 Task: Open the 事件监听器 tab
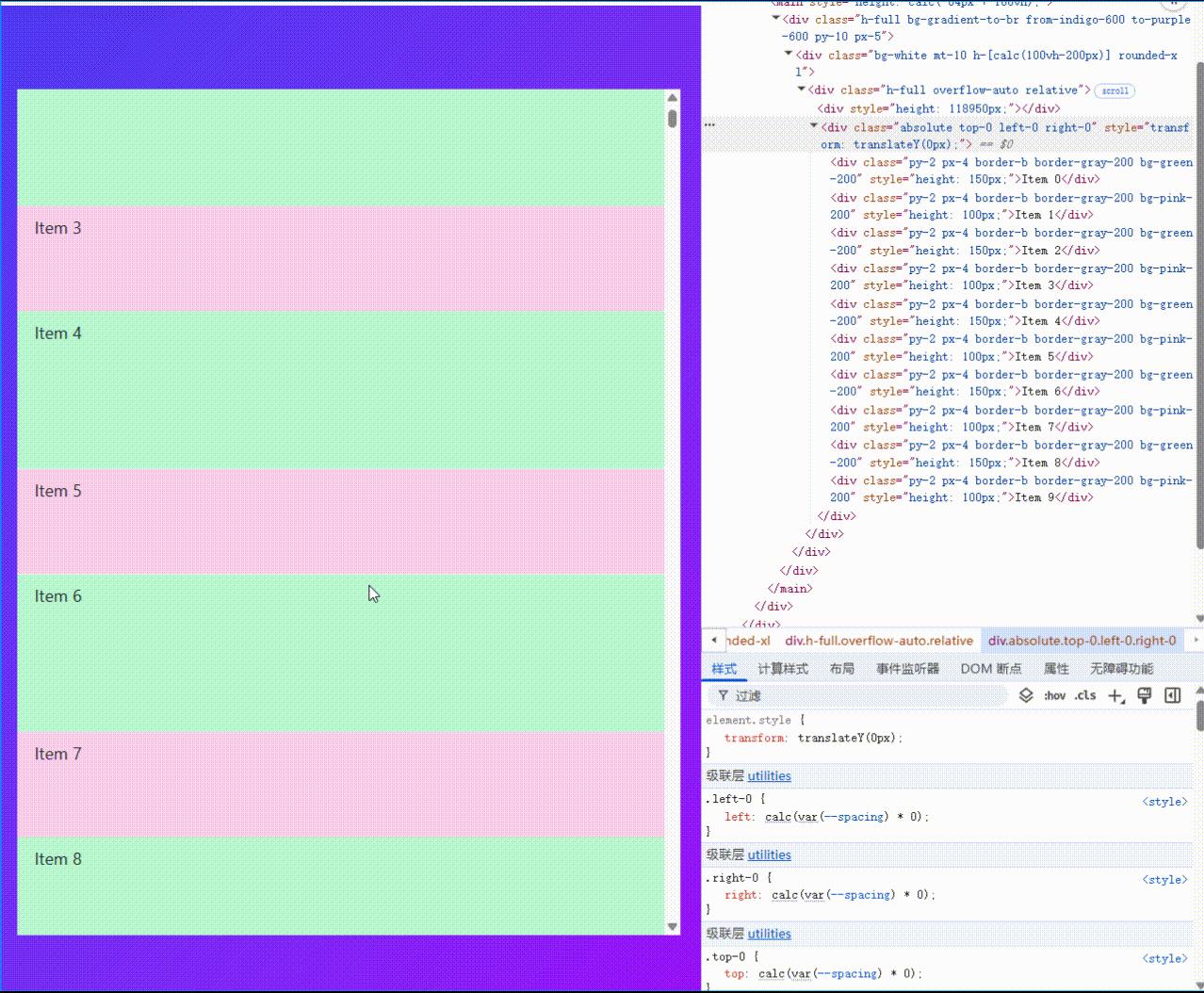(907, 668)
